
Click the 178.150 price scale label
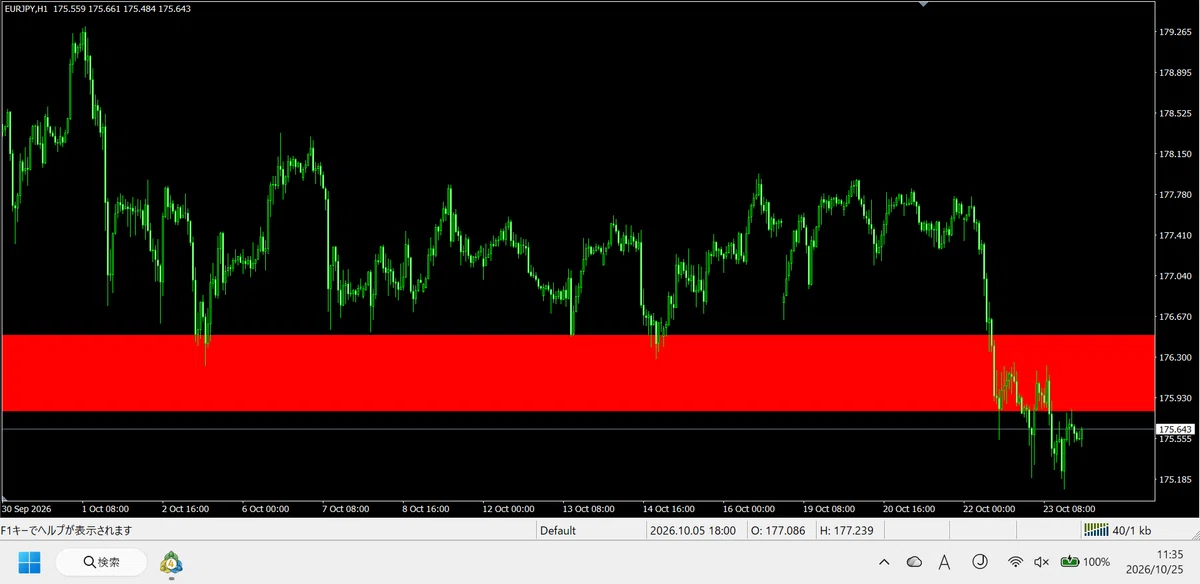click(1174, 154)
